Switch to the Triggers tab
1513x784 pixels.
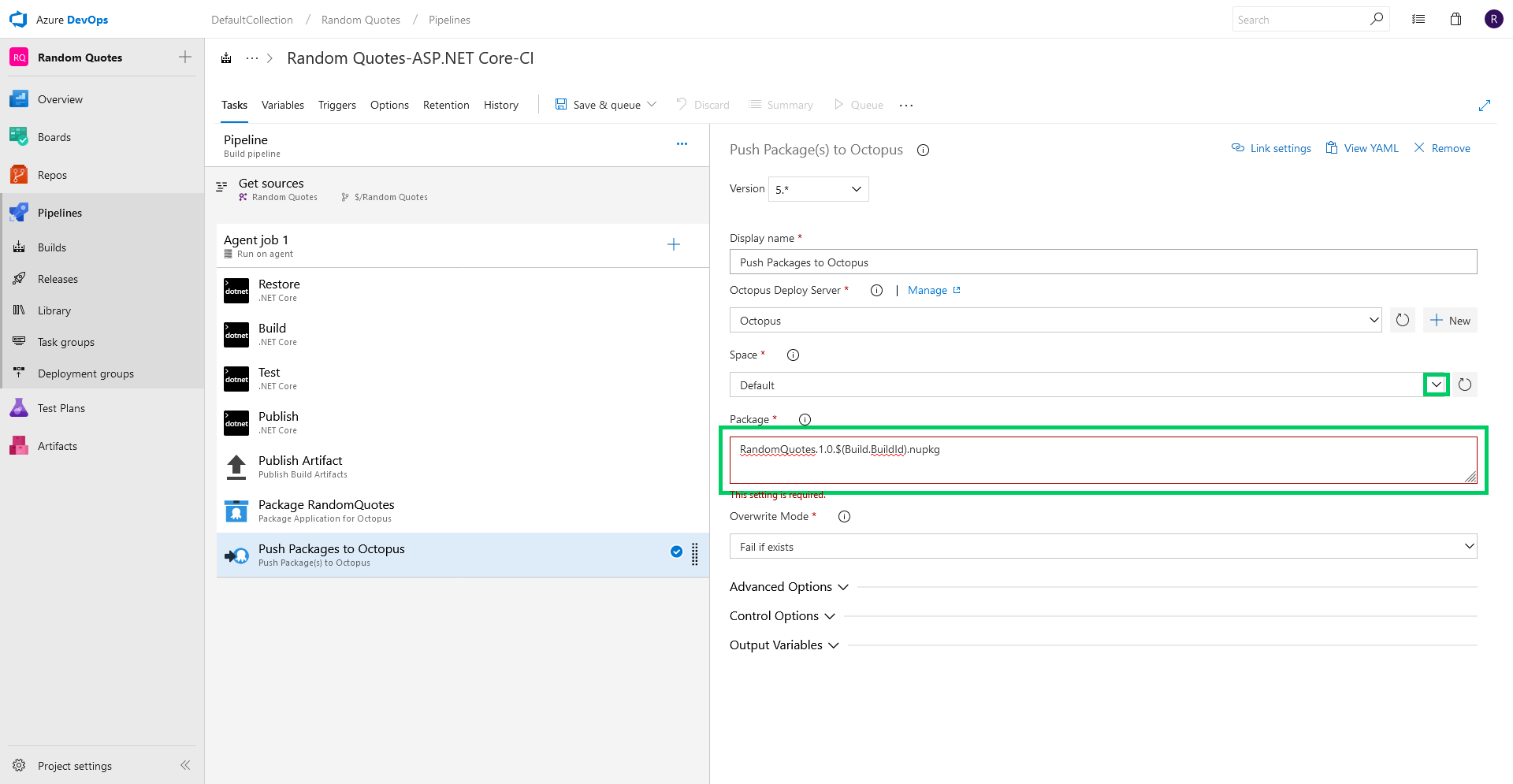click(x=337, y=105)
